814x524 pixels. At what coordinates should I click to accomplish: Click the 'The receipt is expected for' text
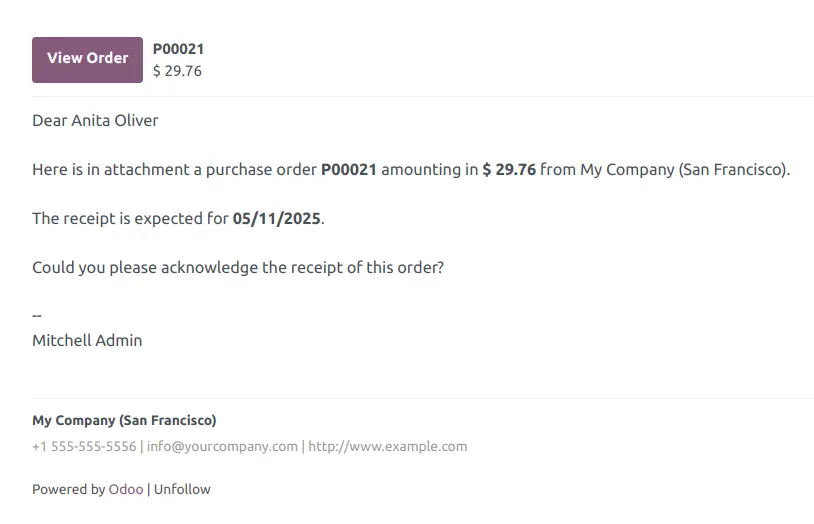tap(130, 219)
